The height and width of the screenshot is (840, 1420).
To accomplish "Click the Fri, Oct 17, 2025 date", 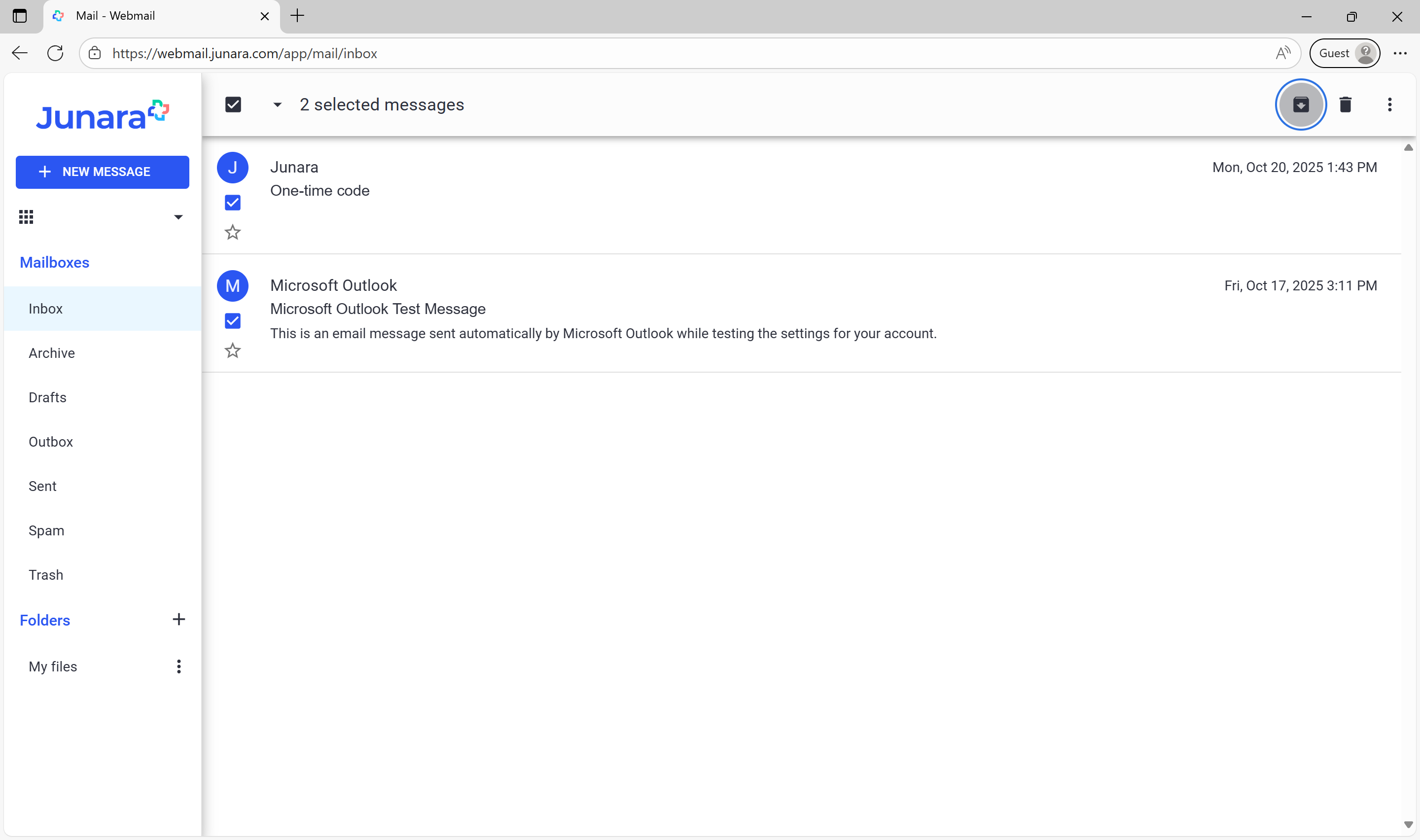I will pos(1301,286).
